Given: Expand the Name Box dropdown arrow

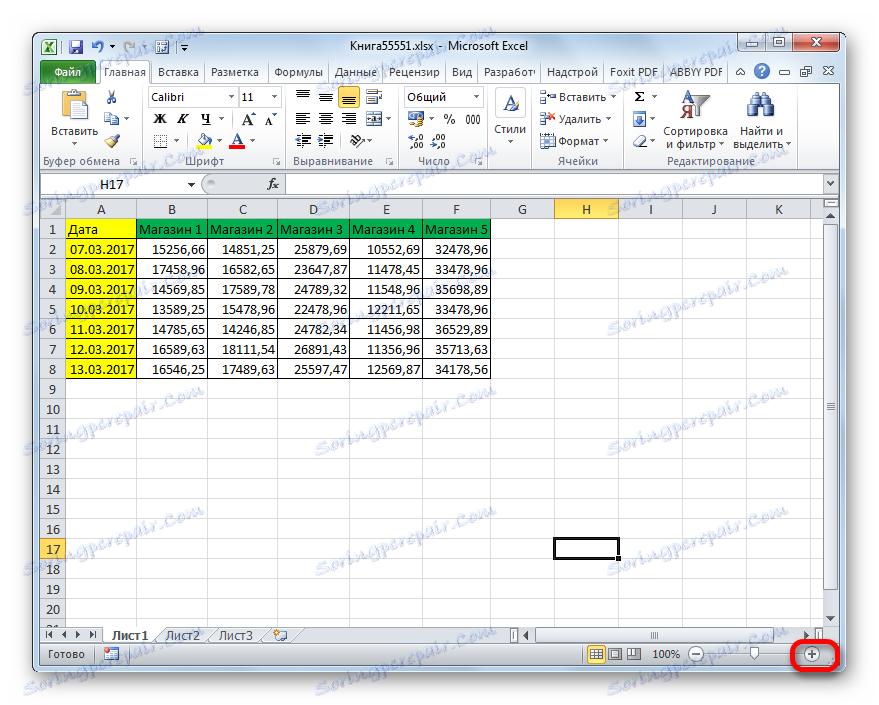Looking at the screenshot, I should 191,184.
